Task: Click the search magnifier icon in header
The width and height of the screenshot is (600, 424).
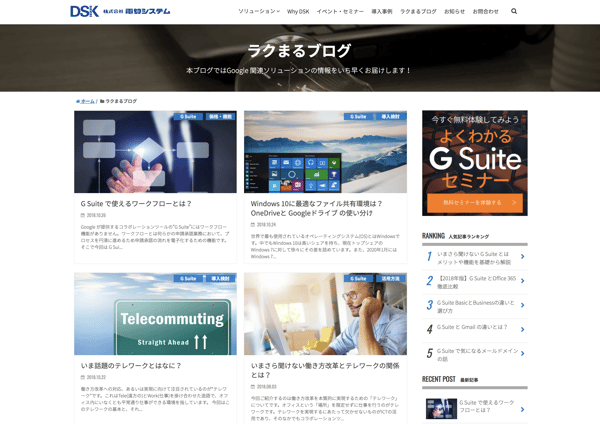Action: coord(514,11)
